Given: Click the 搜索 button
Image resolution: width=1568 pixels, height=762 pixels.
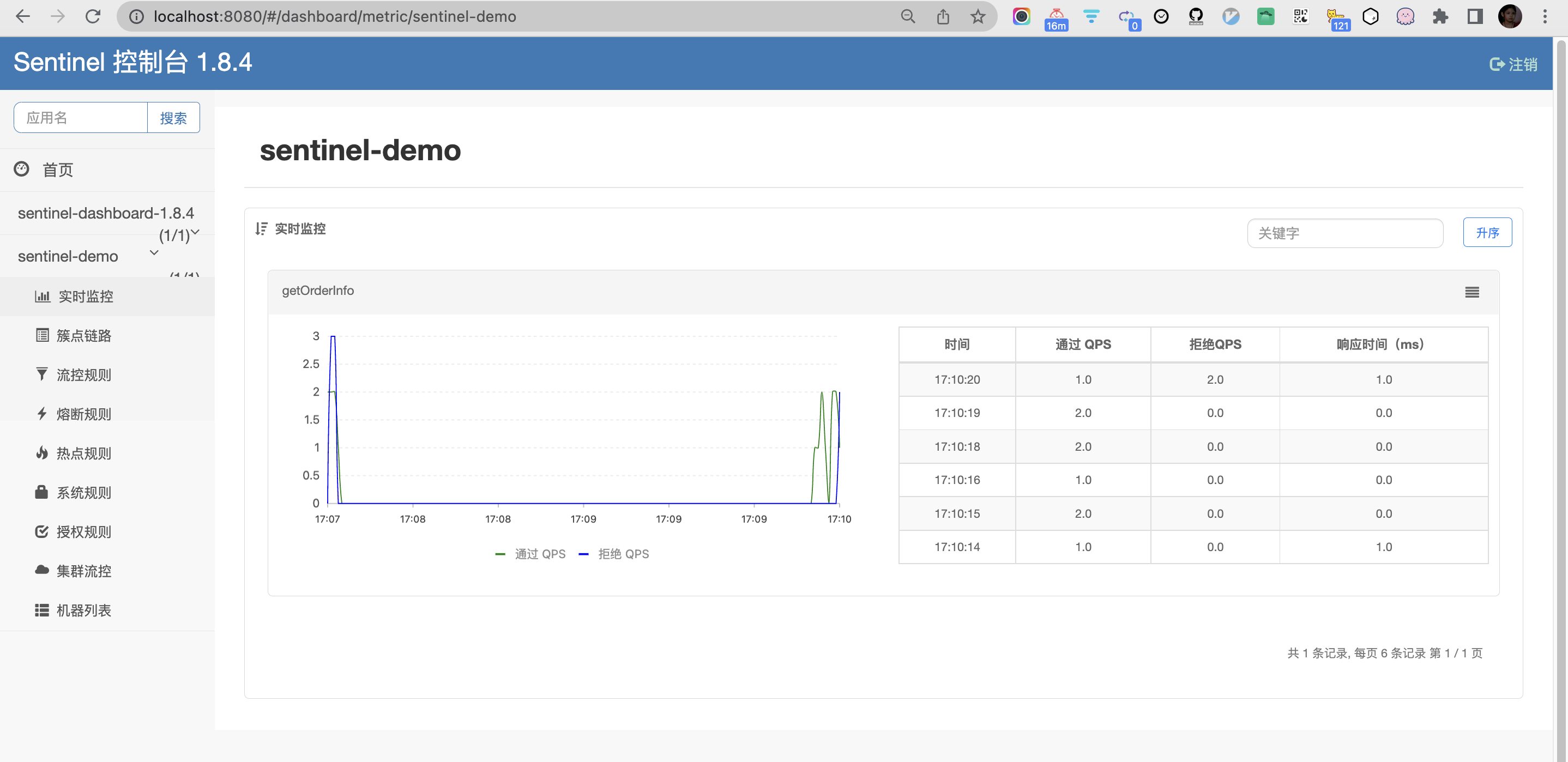Looking at the screenshot, I should click(173, 118).
